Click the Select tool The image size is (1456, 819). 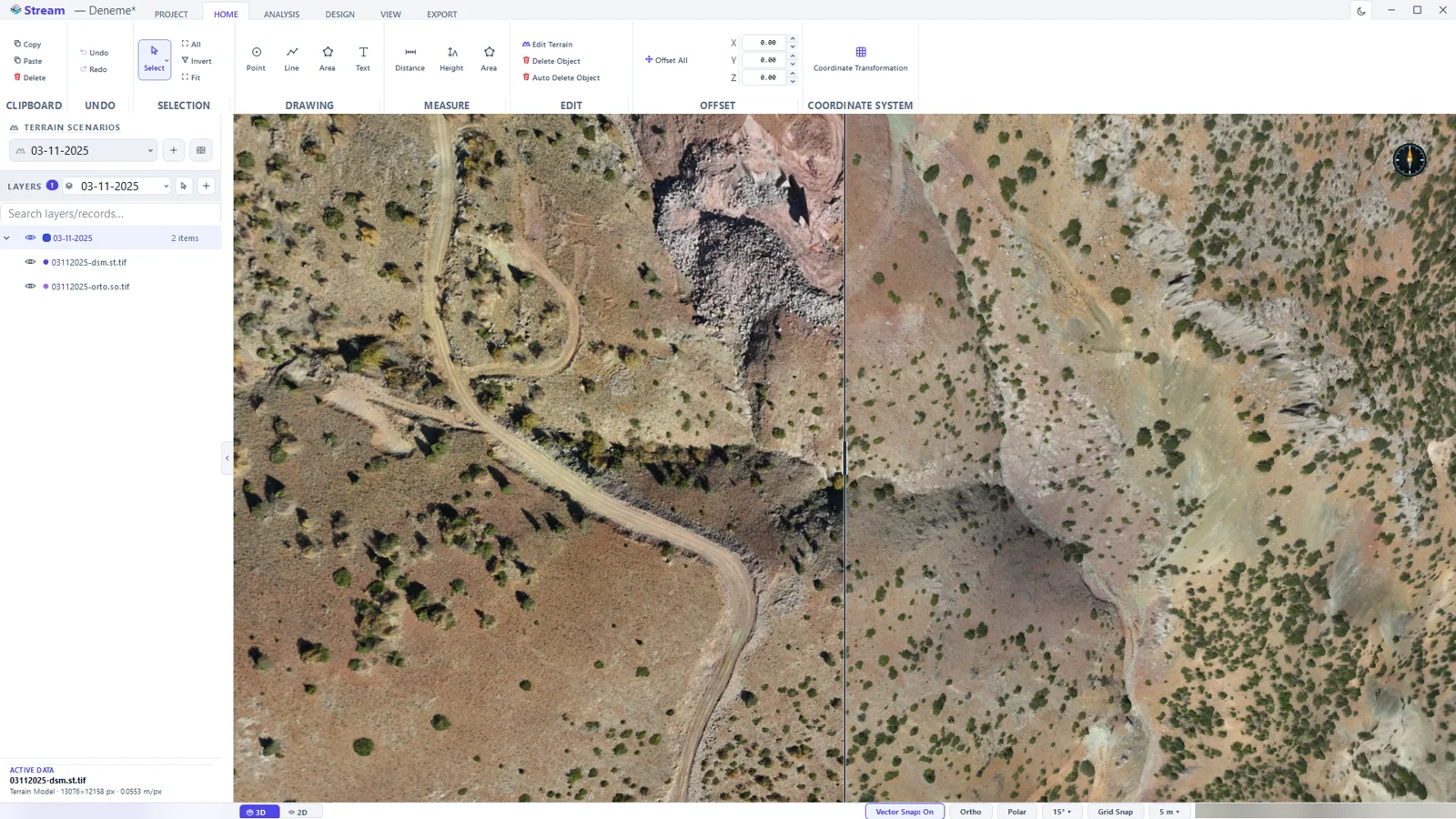point(154,59)
